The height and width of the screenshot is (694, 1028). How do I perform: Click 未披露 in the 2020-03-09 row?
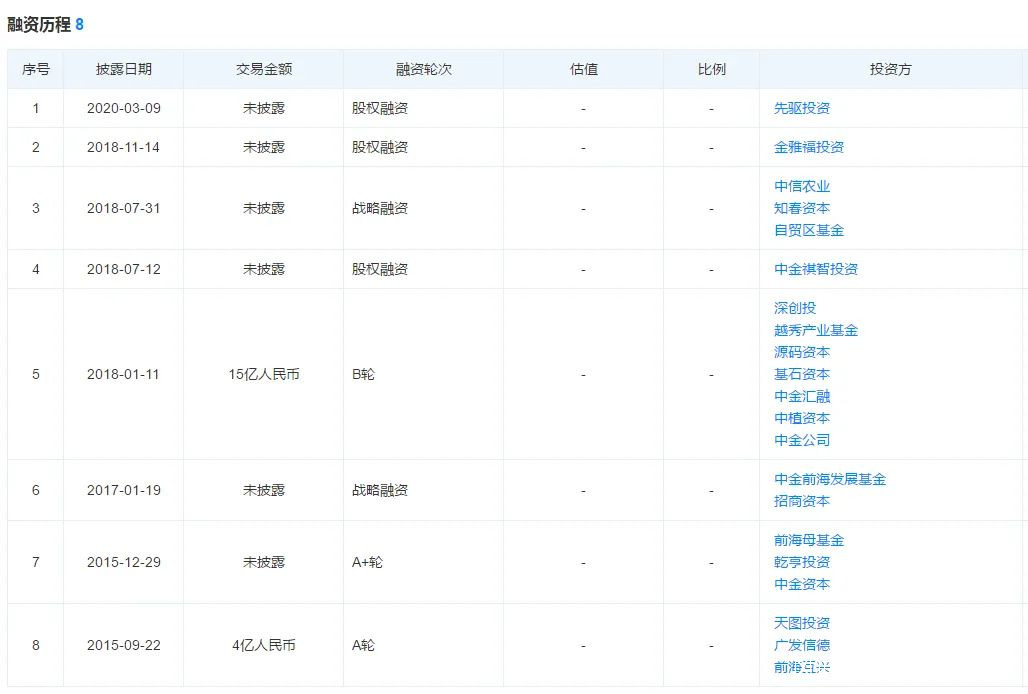(264, 108)
